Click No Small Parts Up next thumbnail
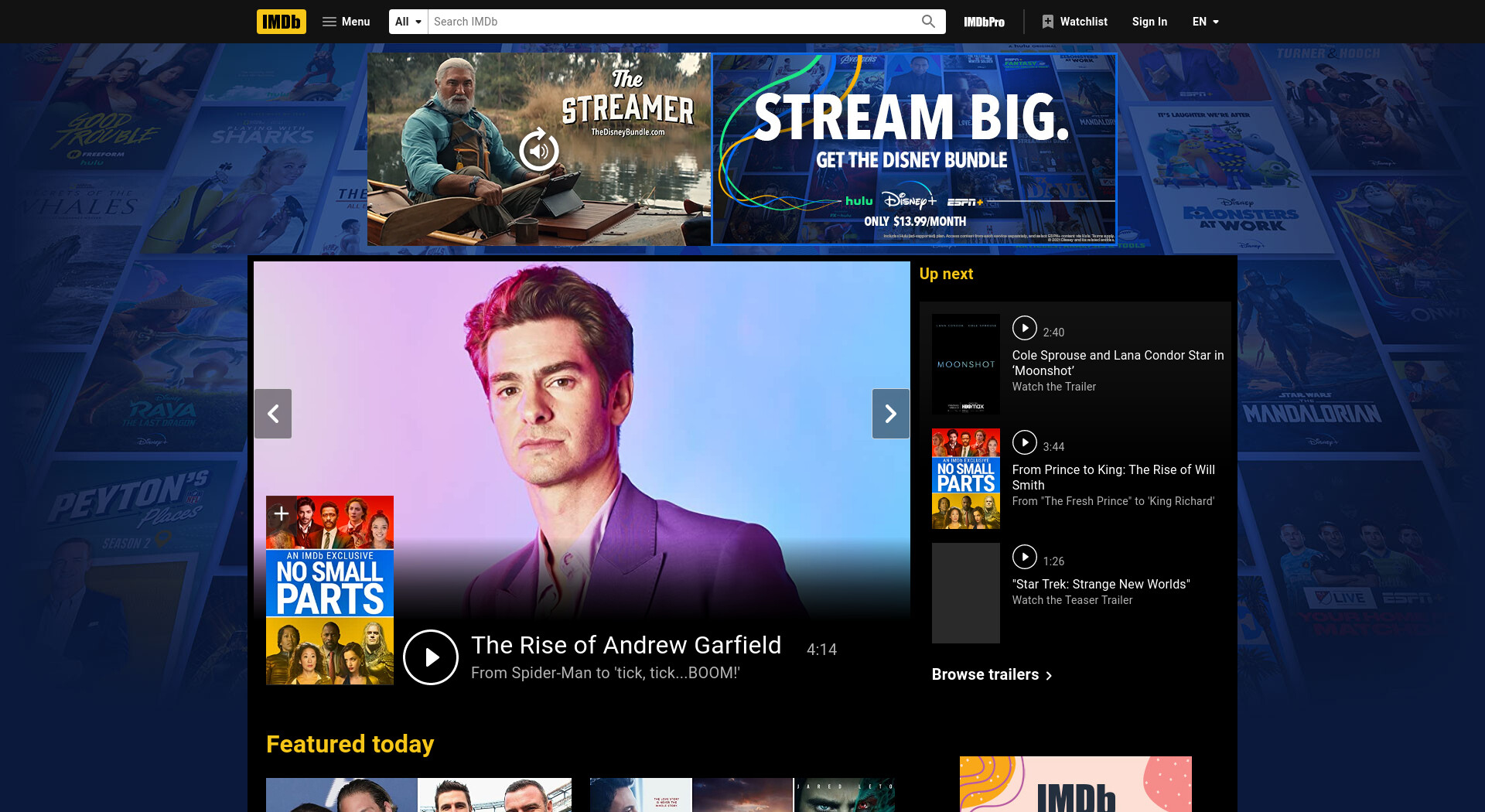Image resolution: width=1485 pixels, height=812 pixels. point(966,479)
